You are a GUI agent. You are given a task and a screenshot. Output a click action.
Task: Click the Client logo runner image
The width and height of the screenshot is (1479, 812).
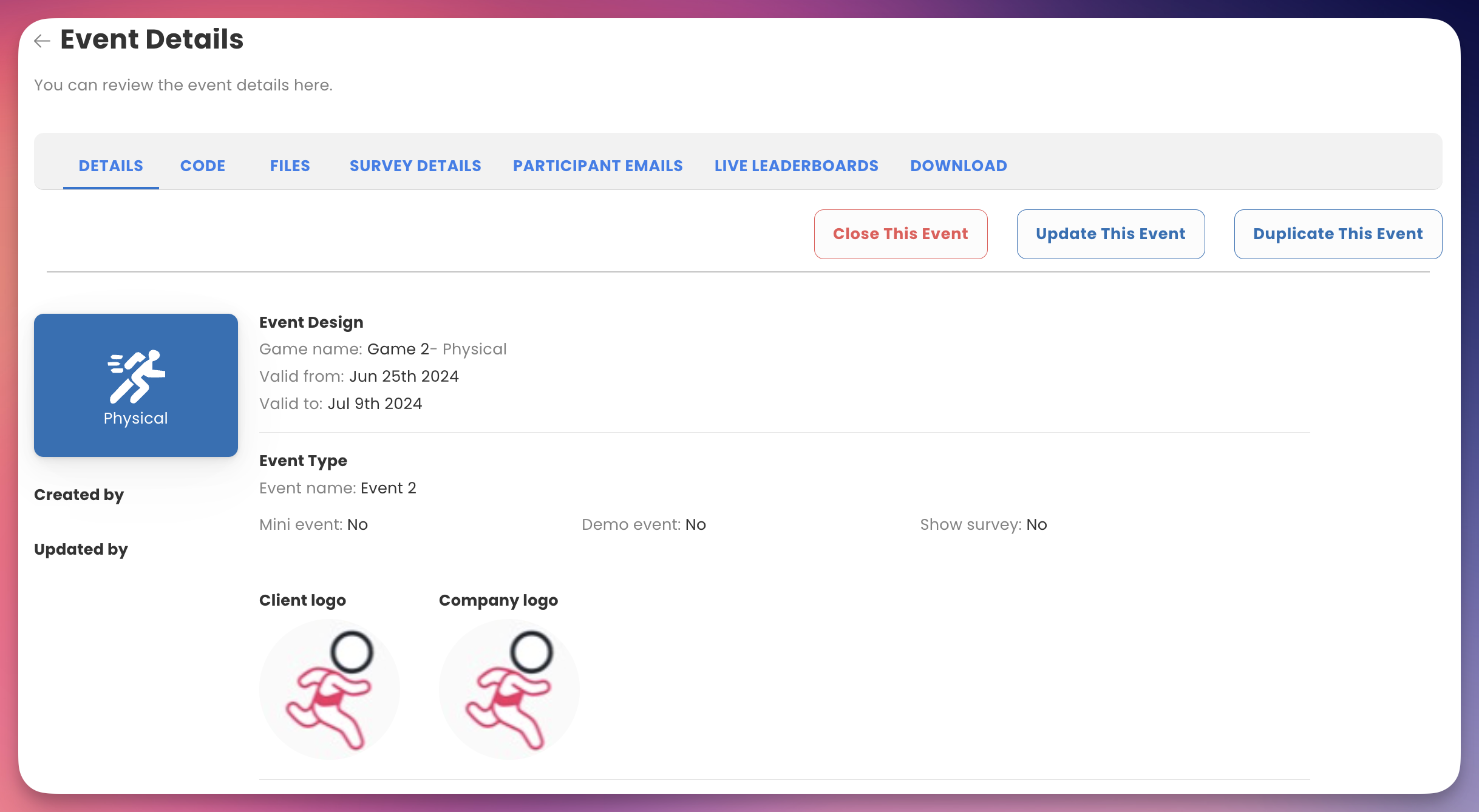coord(329,689)
